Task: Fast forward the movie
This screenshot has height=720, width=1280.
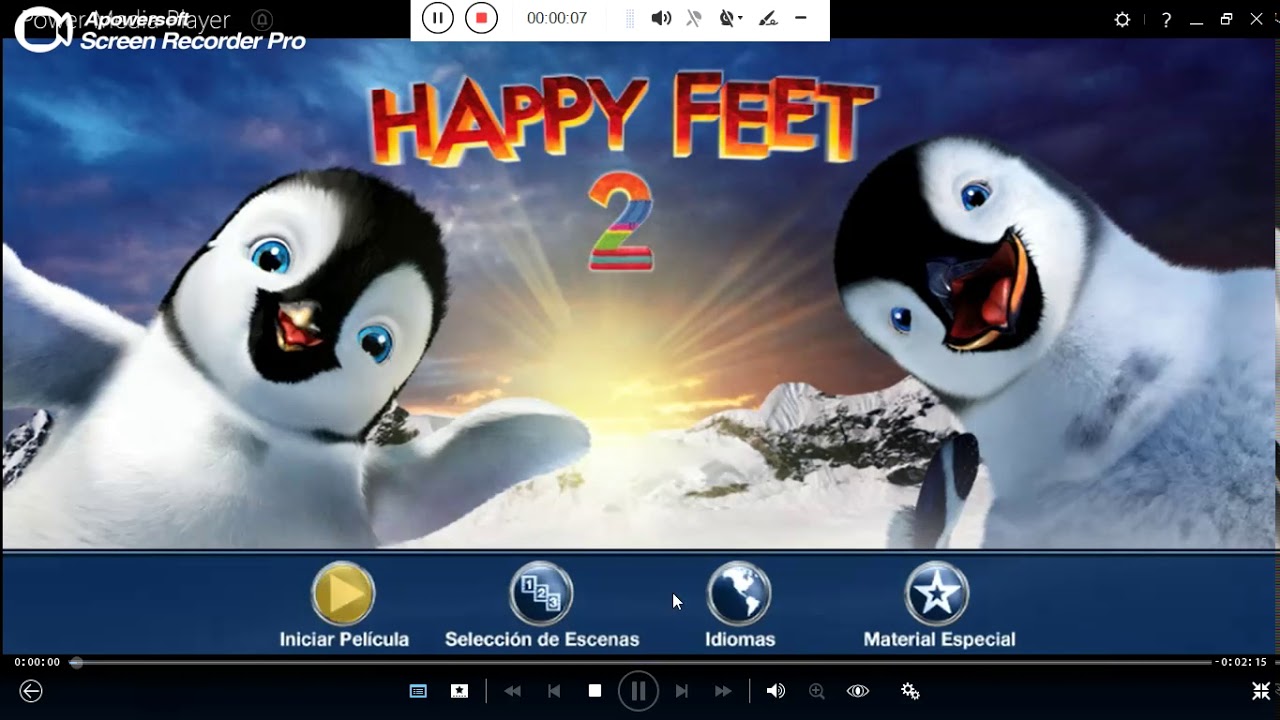Action: click(723, 691)
